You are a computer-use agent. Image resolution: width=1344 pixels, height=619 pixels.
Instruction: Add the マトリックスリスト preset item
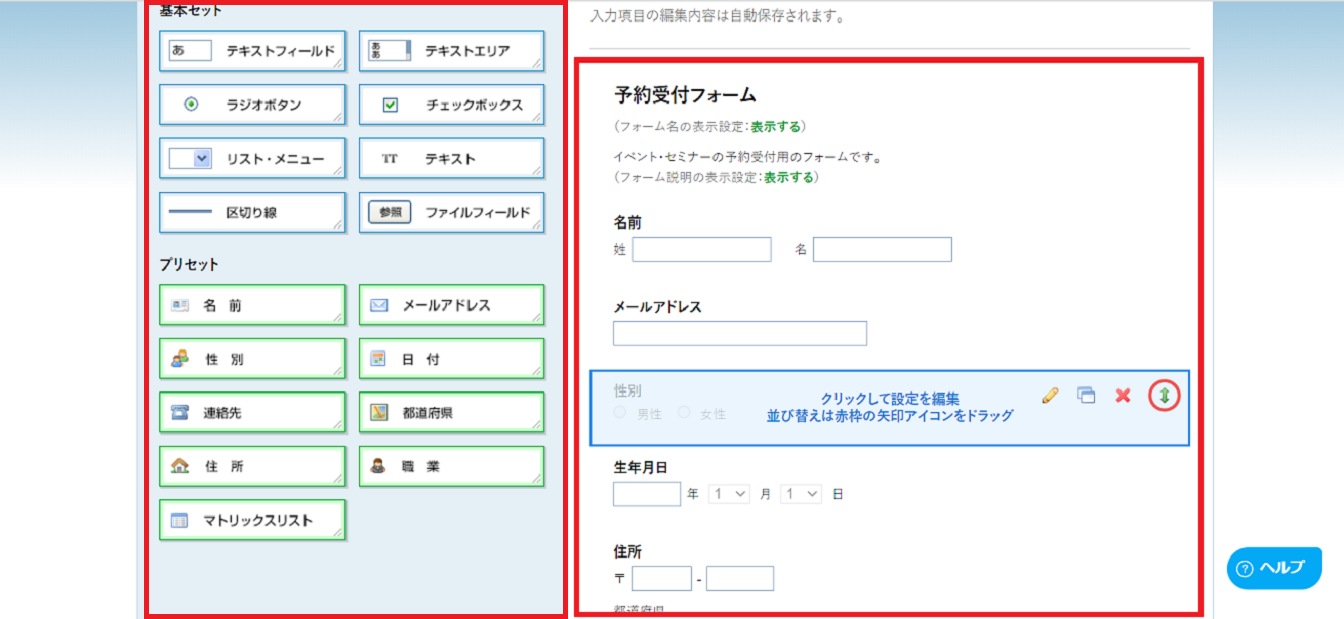252,520
